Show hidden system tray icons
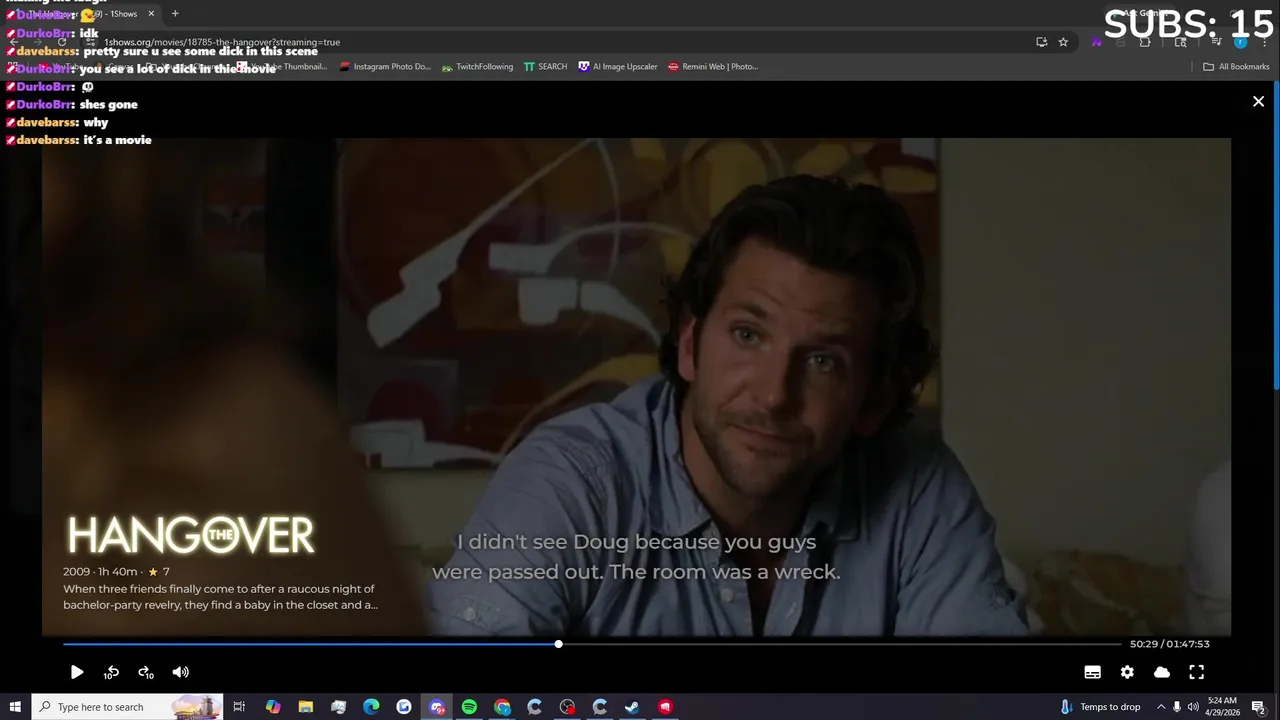1280x720 pixels. [1161, 707]
